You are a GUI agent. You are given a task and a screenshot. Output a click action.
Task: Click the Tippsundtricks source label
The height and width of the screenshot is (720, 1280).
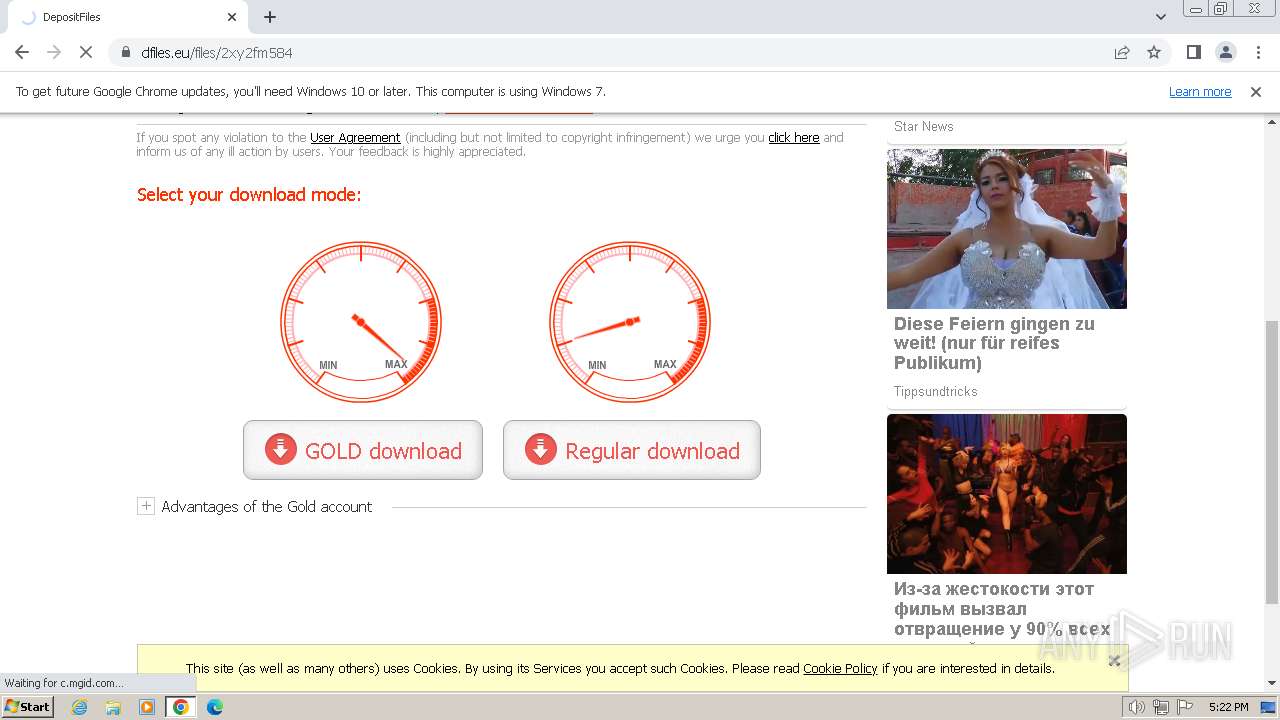tap(936, 391)
